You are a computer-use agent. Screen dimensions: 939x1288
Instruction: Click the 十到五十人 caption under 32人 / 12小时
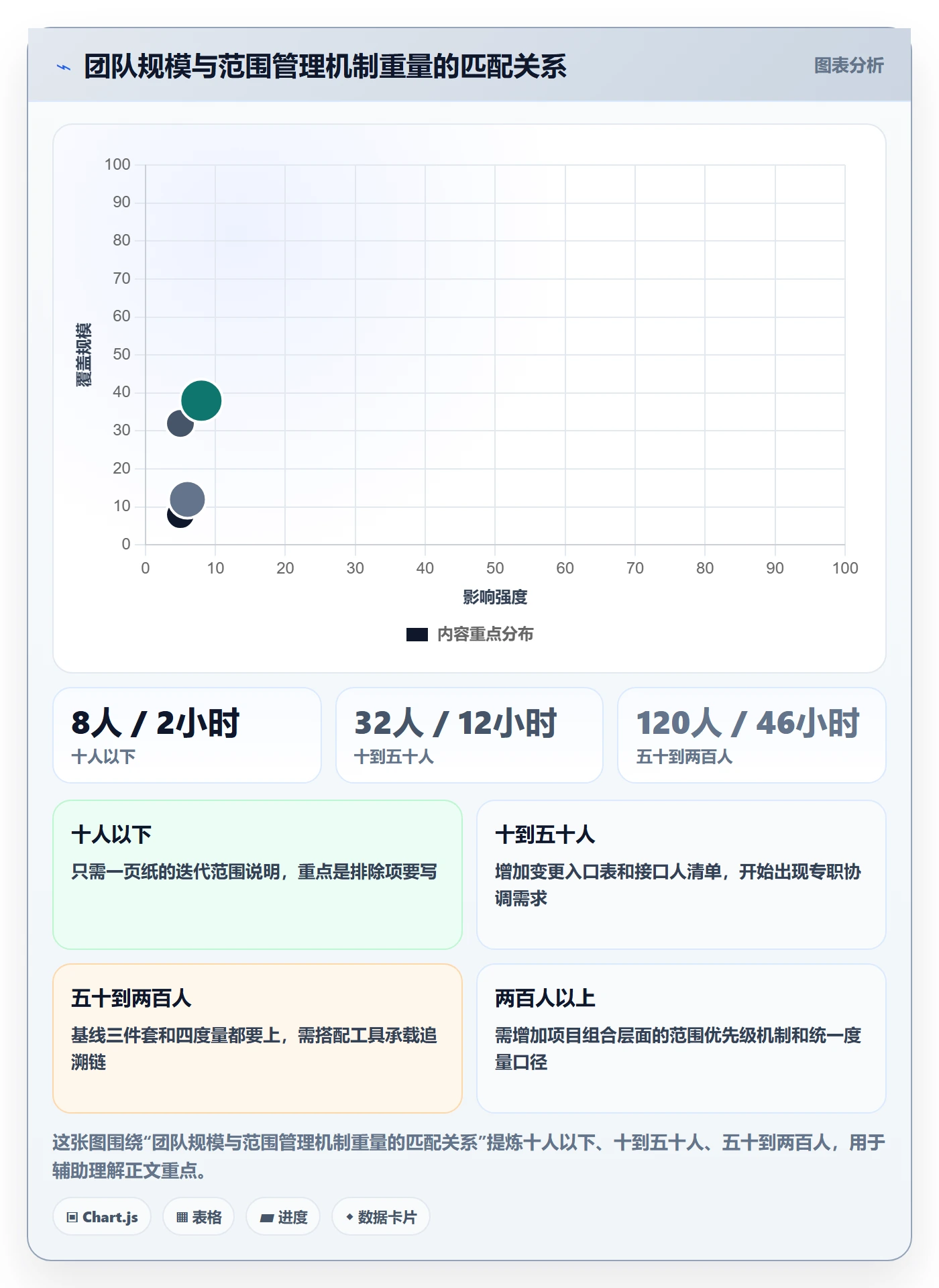tap(394, 757)
